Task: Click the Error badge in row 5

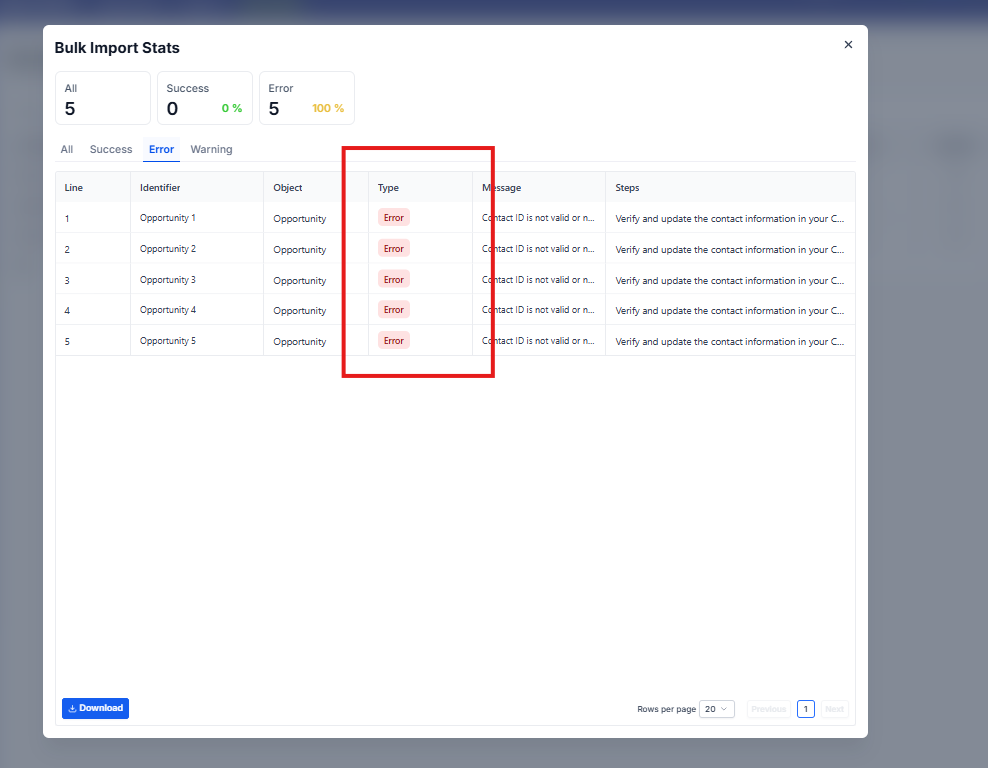Action: (394, 341)
